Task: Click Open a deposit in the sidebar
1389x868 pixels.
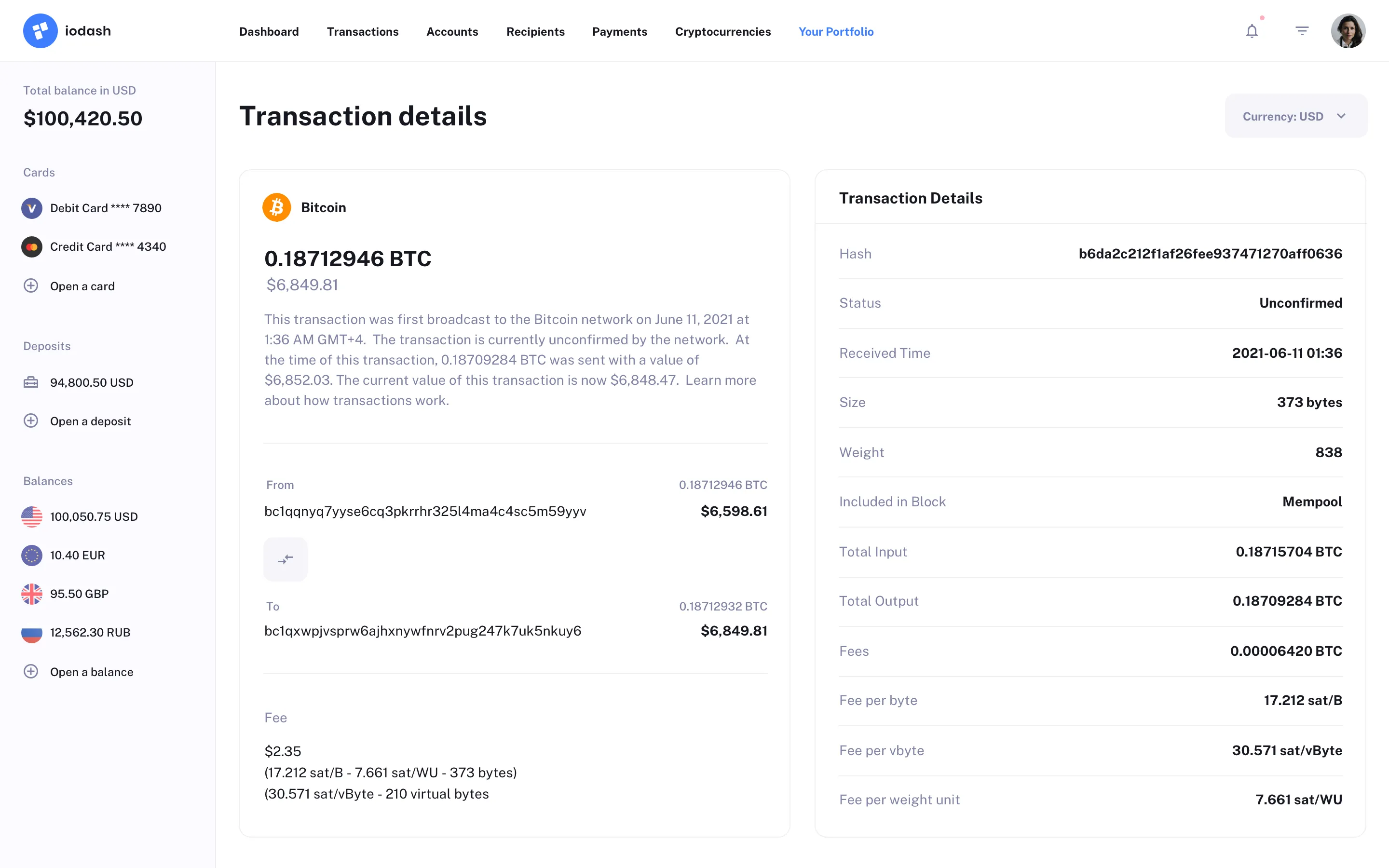Action: 90,421
